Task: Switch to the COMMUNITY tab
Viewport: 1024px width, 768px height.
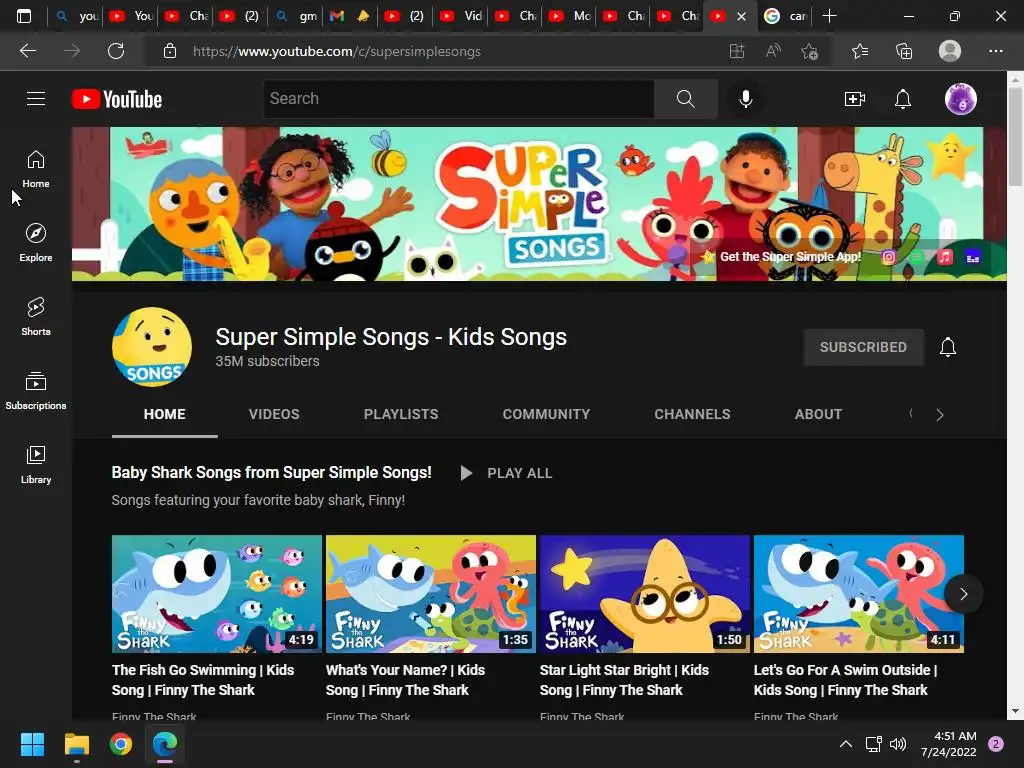Action: pyautogui.click(x=546, y=414)
